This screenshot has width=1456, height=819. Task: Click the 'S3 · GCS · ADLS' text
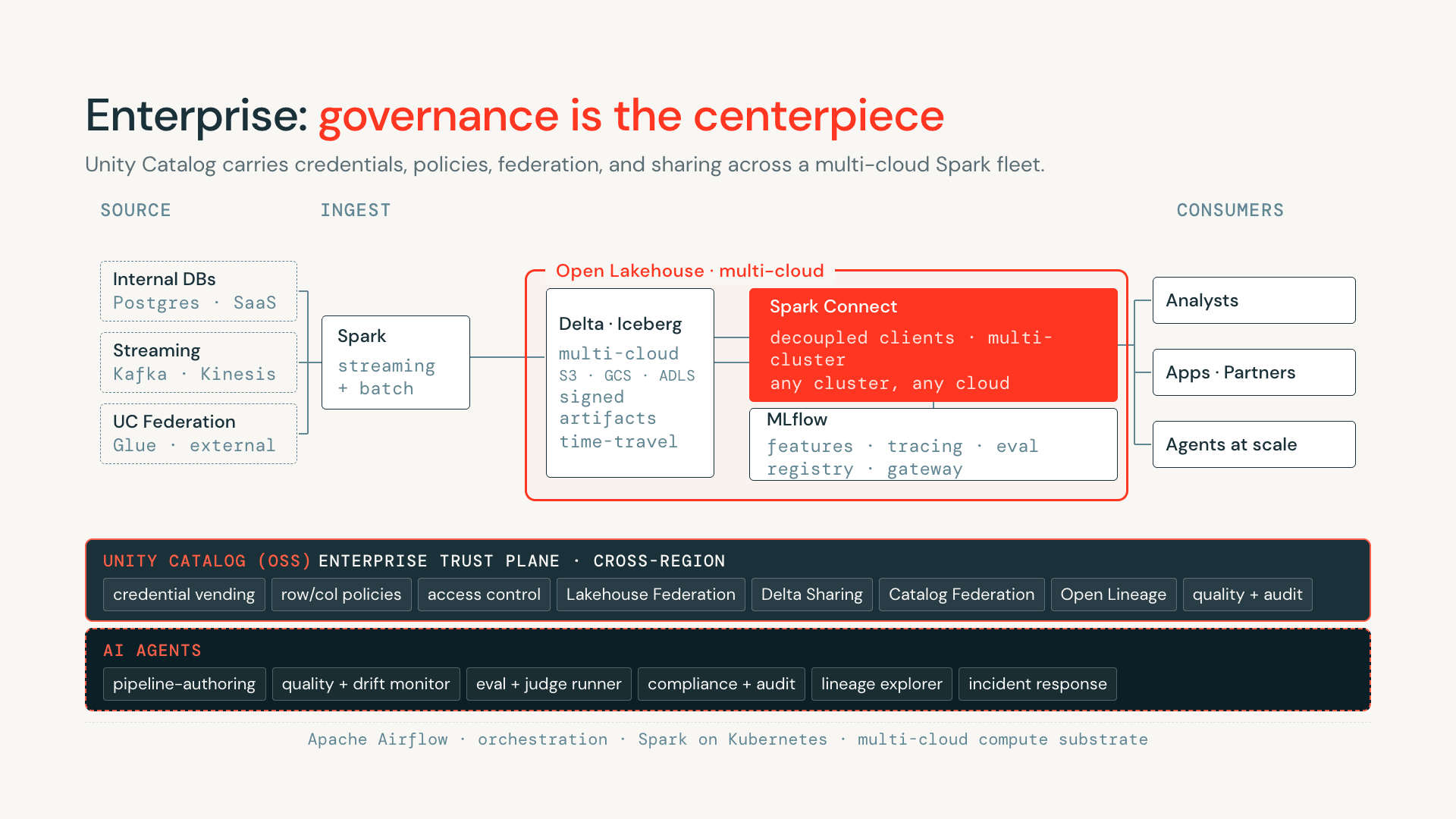(x=627, y=375)
